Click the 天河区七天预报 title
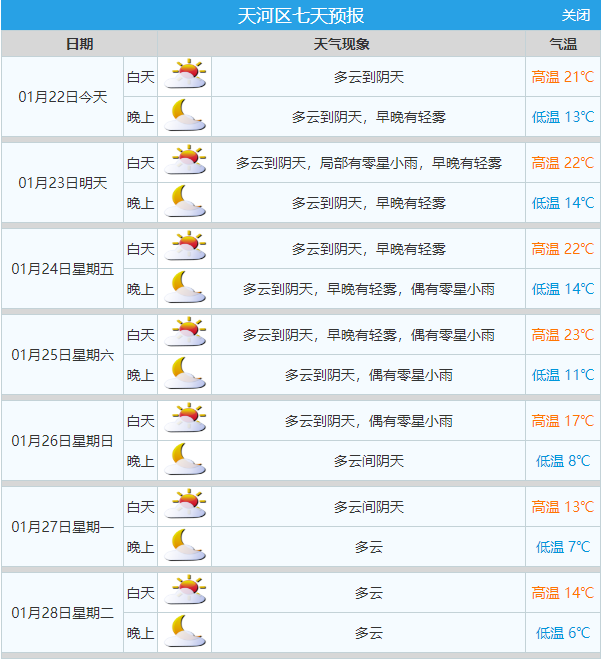This screenshot has height=661, width=601. (300, 15)
